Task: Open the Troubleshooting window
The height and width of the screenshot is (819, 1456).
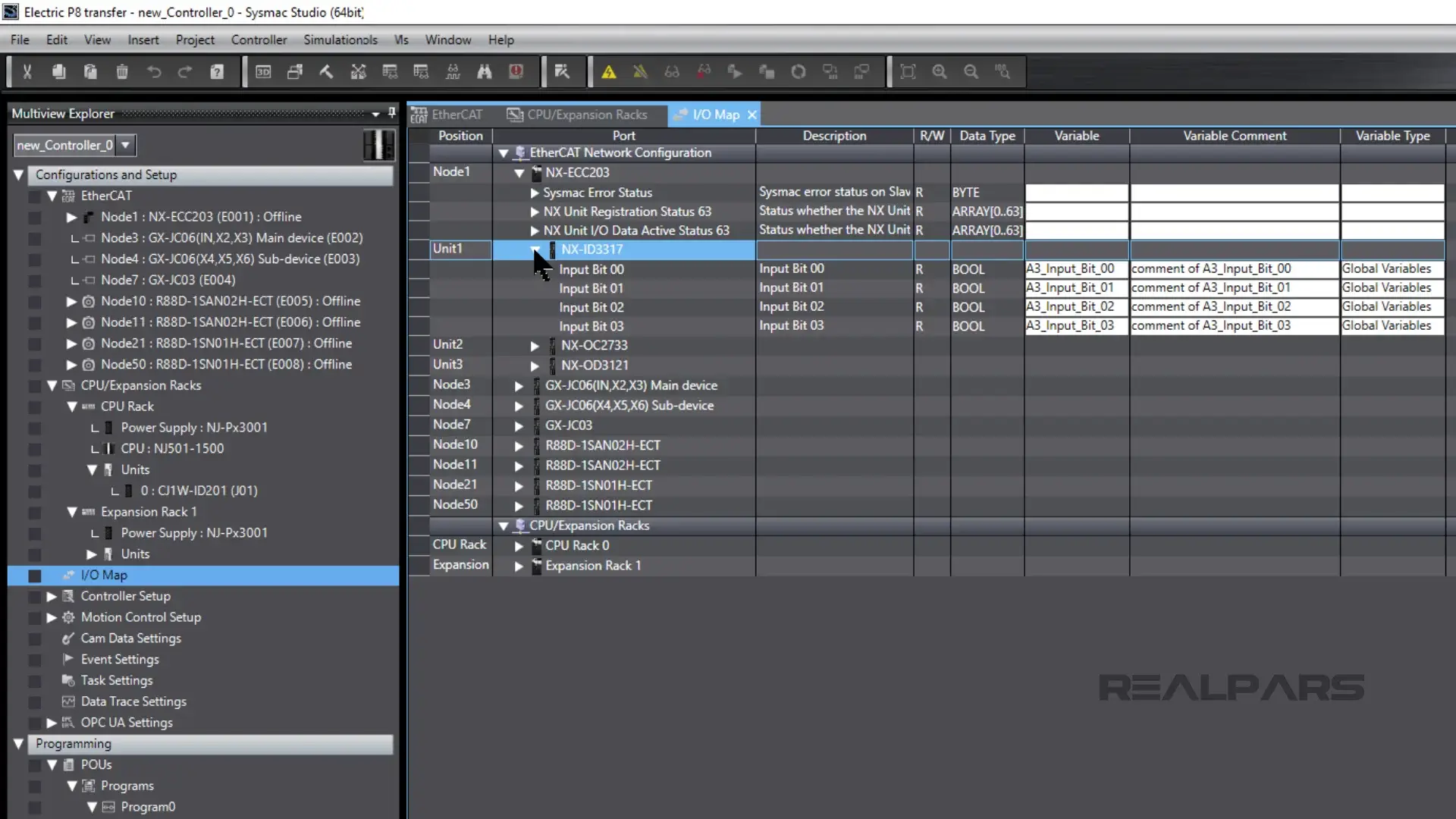Action: [x=516, y=71]
